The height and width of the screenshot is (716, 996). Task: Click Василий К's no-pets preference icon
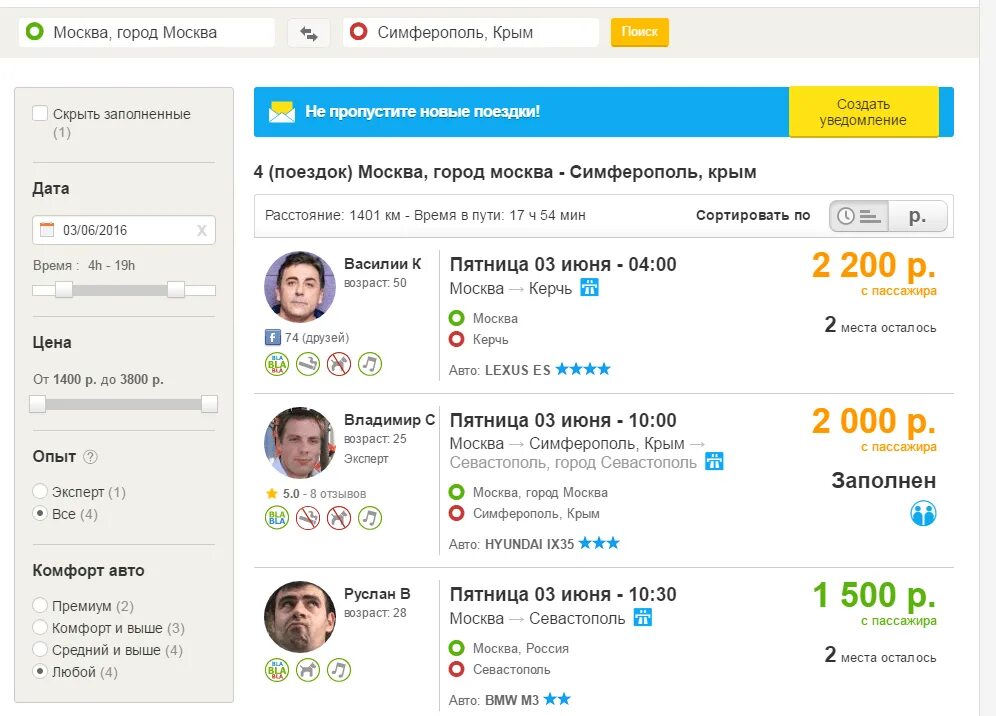pyautogui.click(x=339, y=364)
